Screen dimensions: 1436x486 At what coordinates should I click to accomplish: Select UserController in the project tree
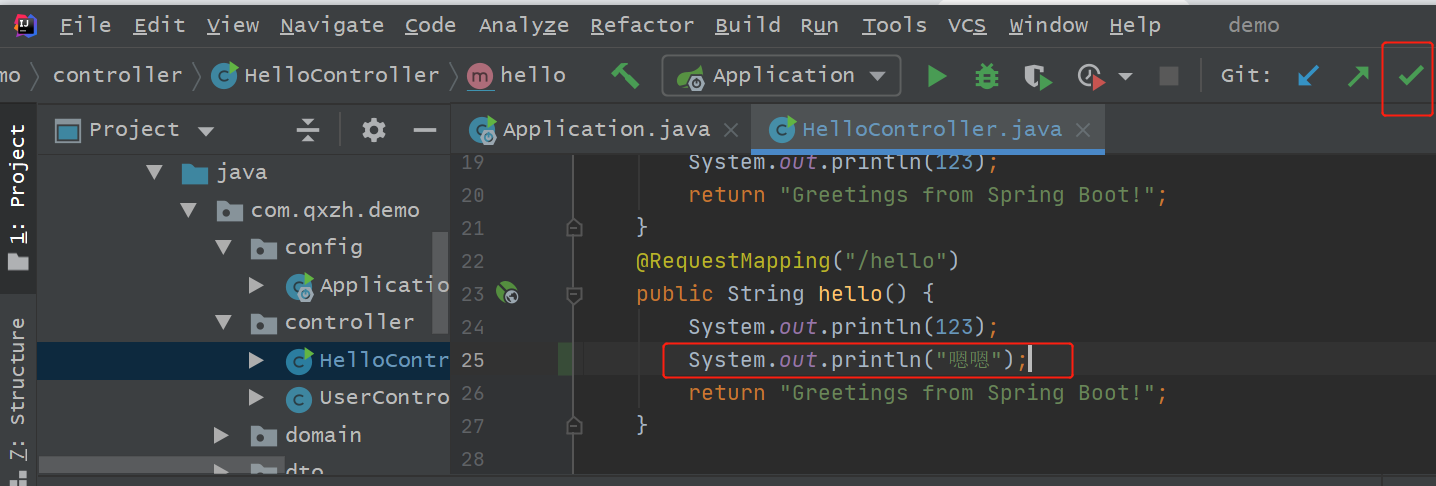[383, 398]
